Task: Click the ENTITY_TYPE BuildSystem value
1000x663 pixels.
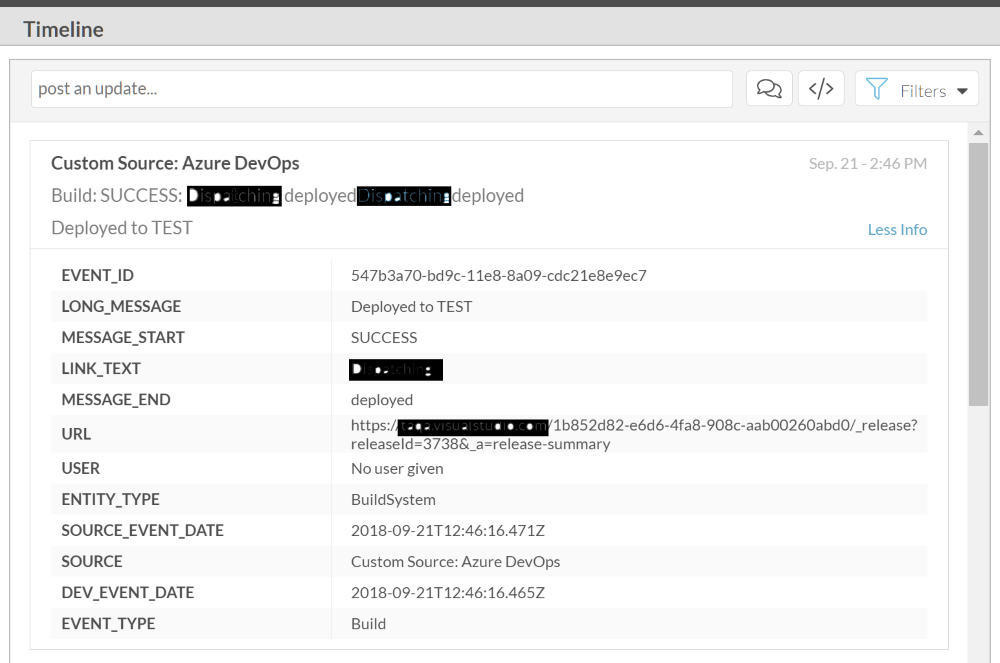Action: point(393,499)
